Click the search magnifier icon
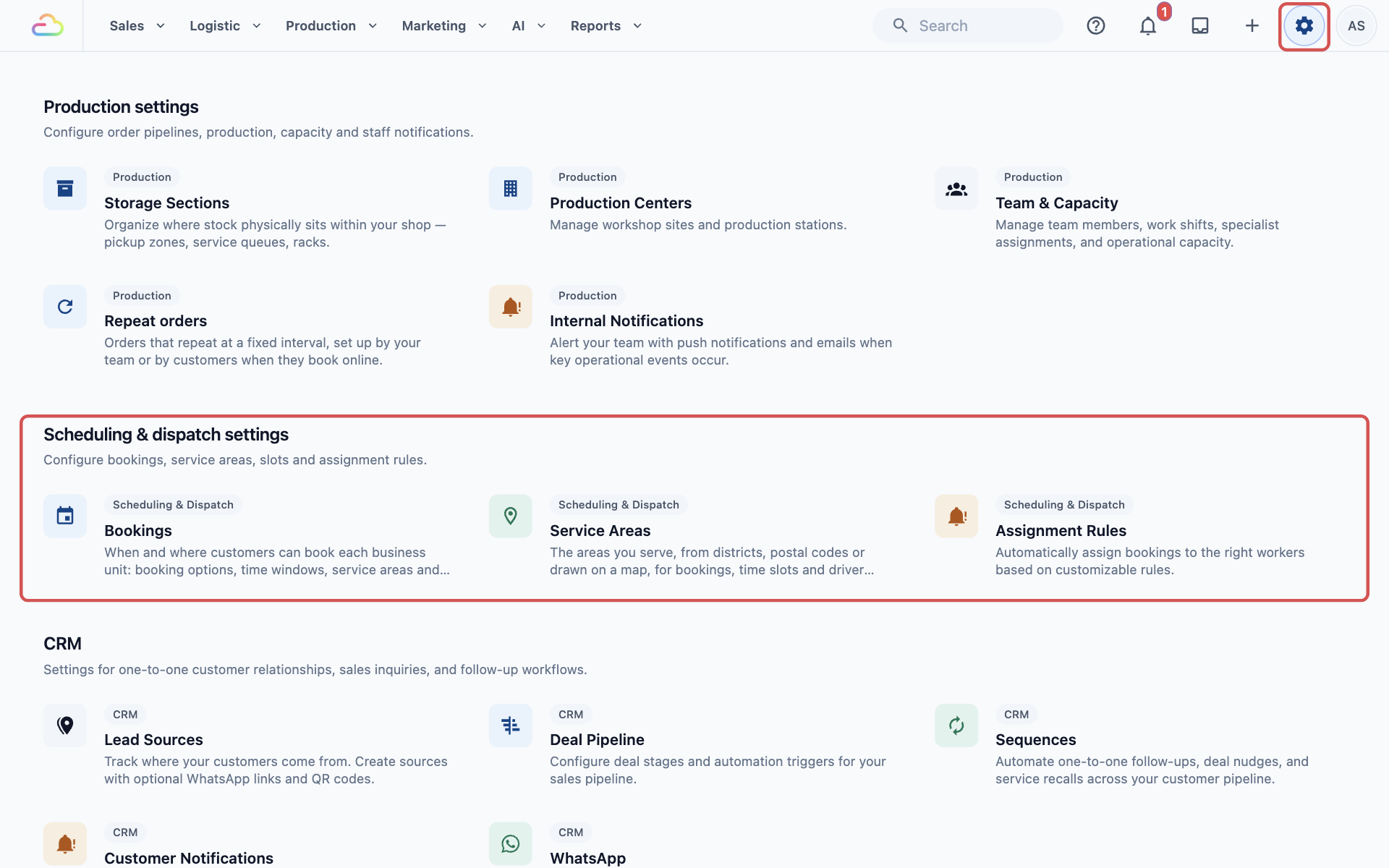The height and width of the screenshot is (868, 1389). pos(900,26)
